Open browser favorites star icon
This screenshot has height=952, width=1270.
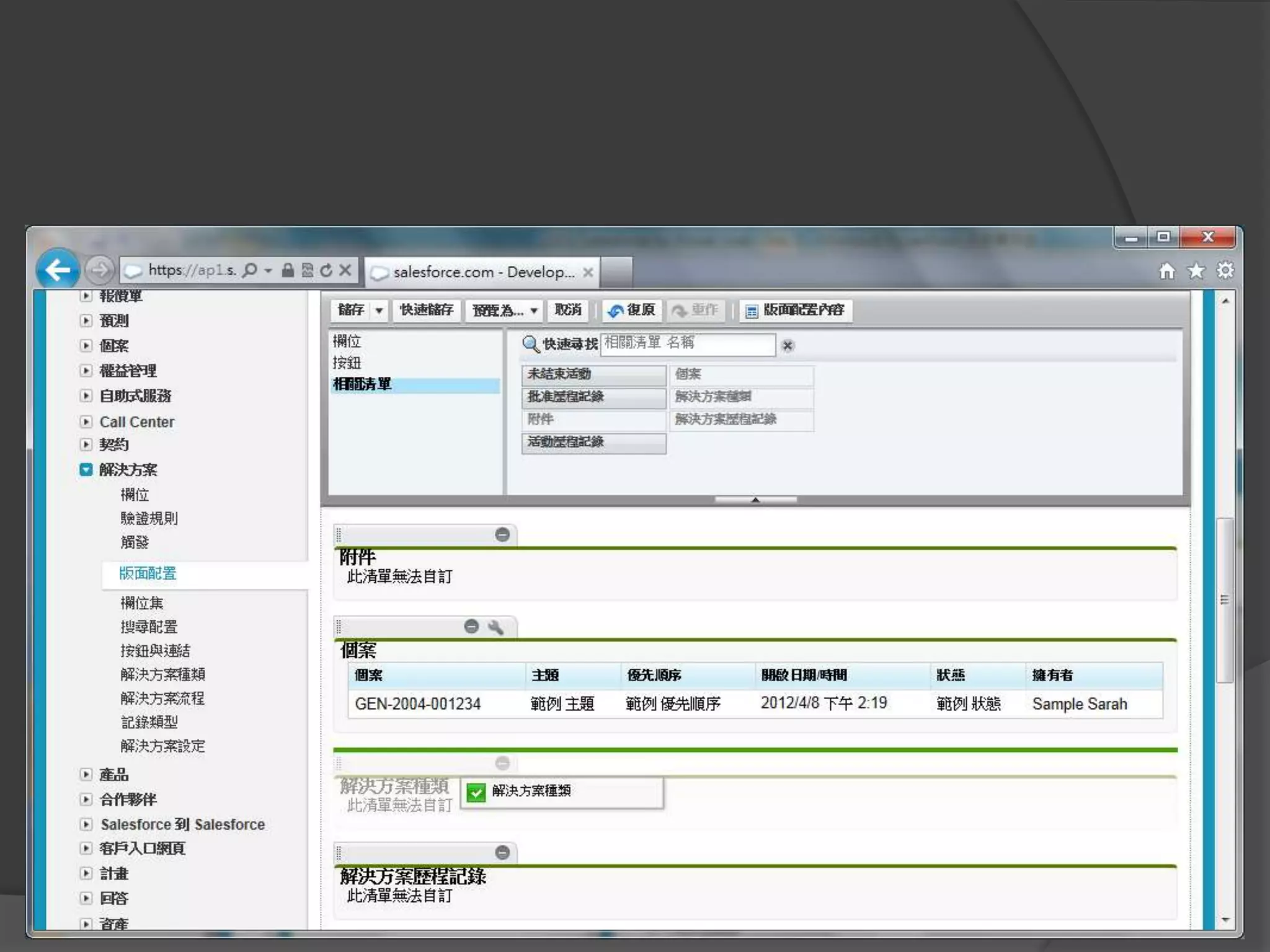(1196, 271)
